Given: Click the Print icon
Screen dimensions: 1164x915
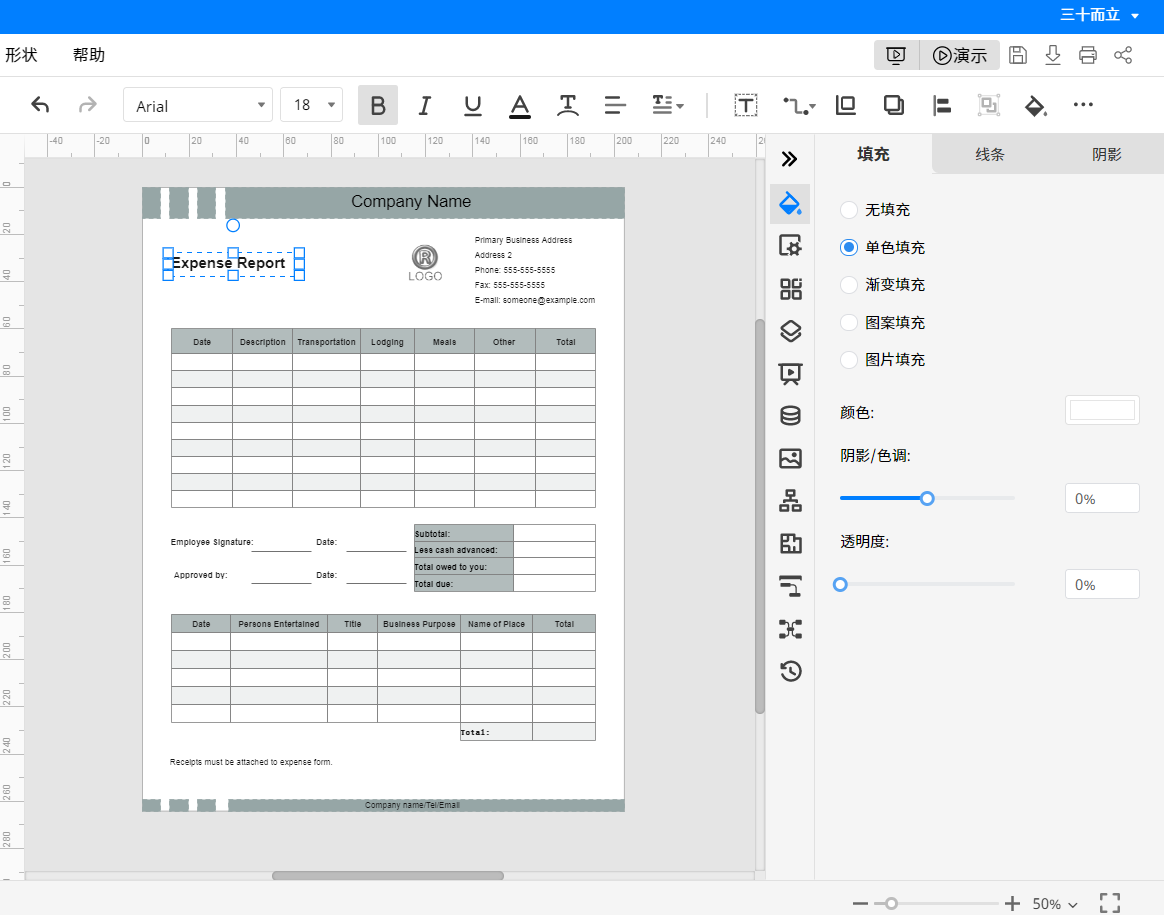Looking at the screenshot, I should (x=1088, y=55).
